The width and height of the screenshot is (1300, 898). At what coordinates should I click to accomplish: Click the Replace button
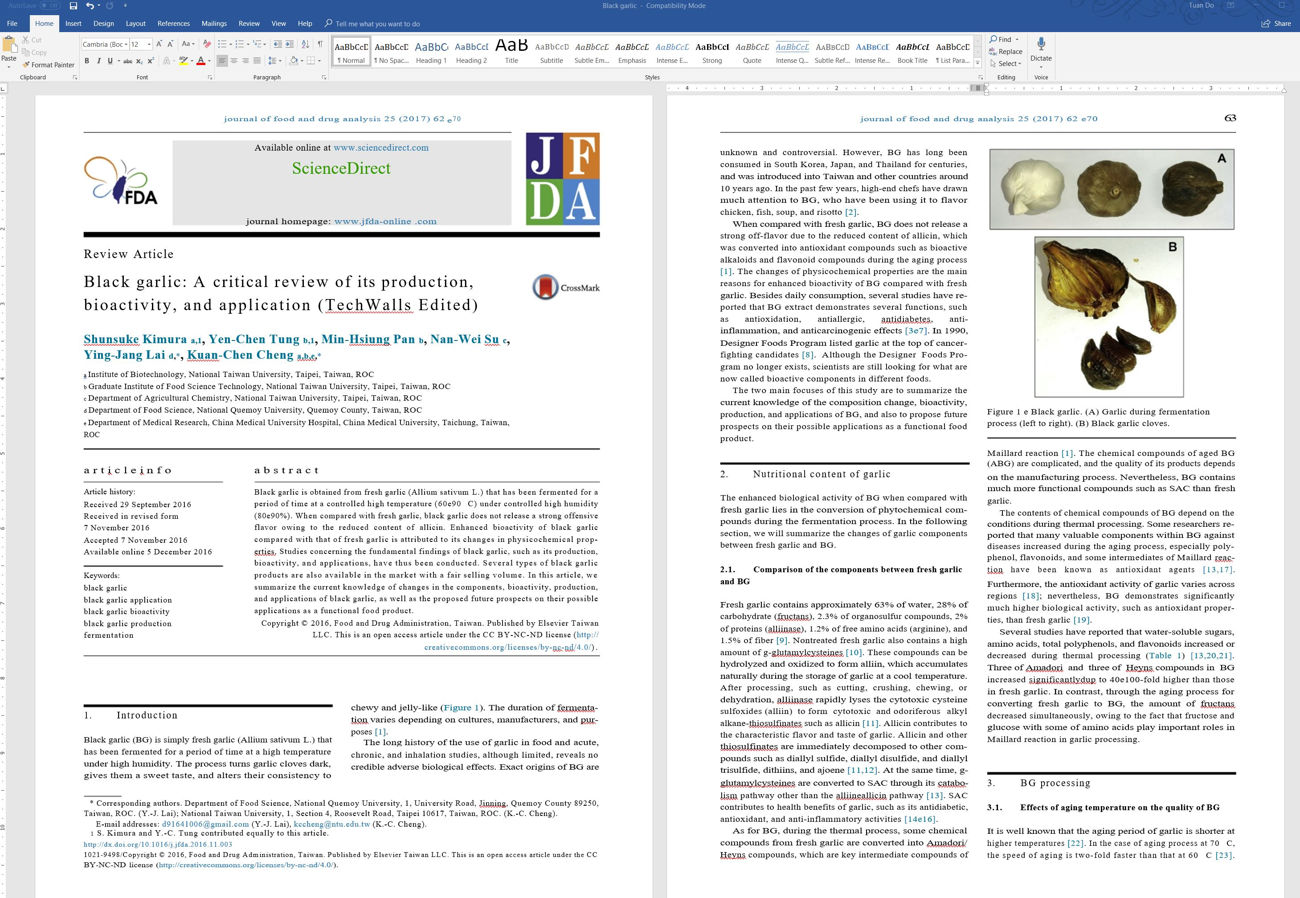point(1006,52)
